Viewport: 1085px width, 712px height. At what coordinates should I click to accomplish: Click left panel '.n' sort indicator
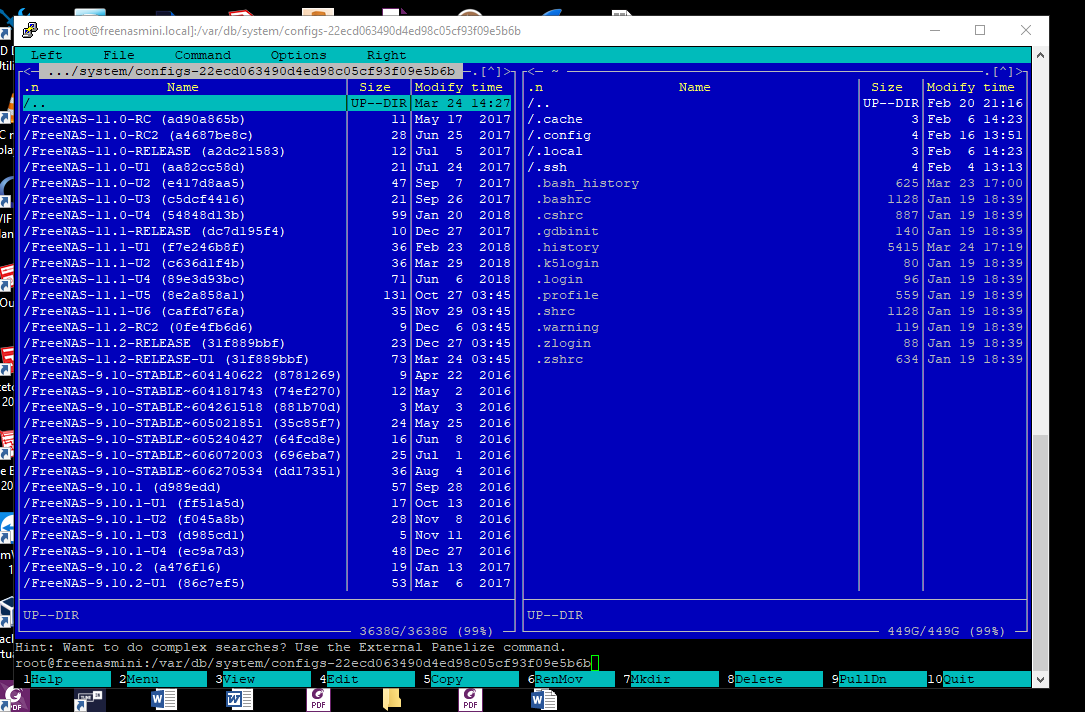coord(31,87)
